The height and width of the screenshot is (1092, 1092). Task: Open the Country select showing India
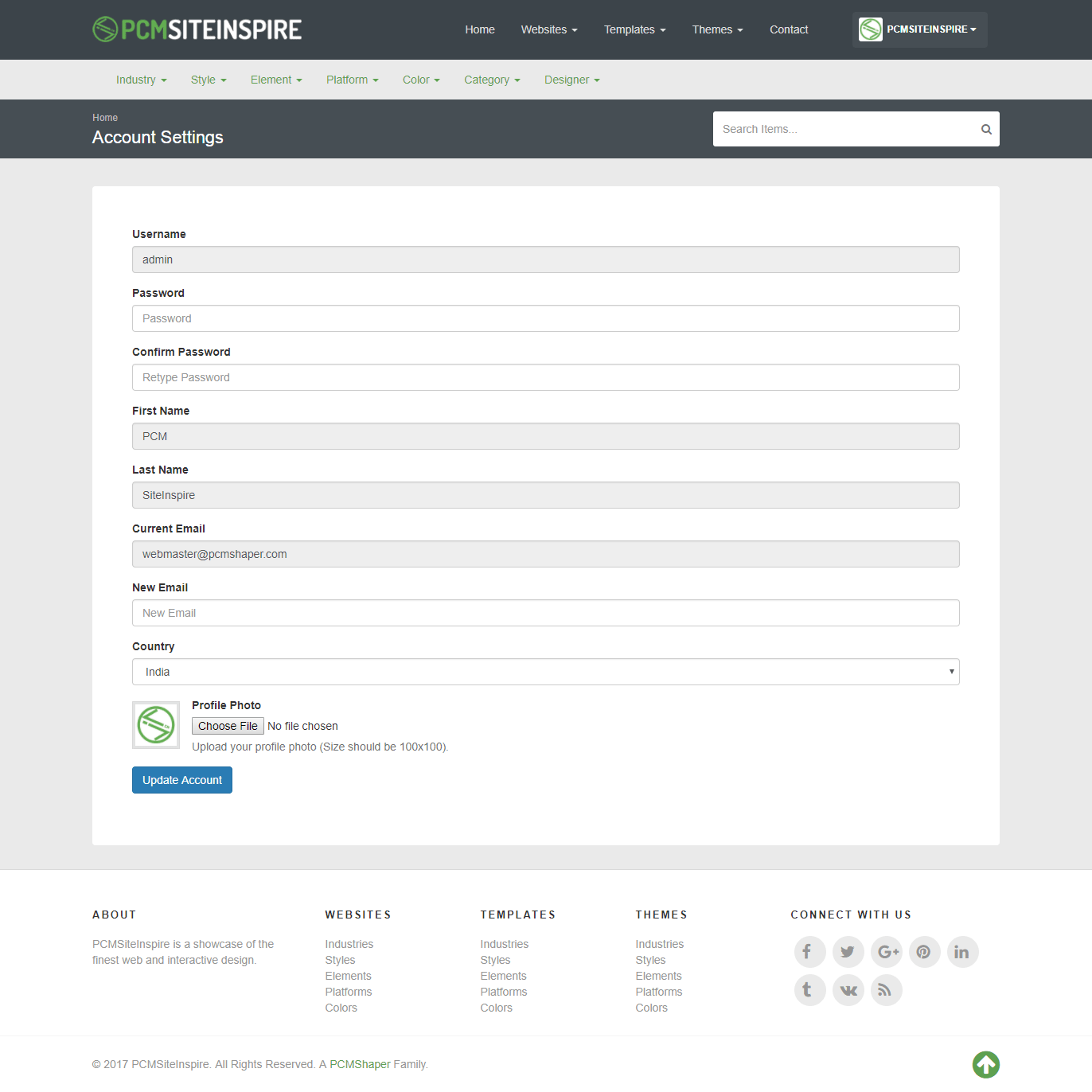pyautogui.click(x=546, y=672)
